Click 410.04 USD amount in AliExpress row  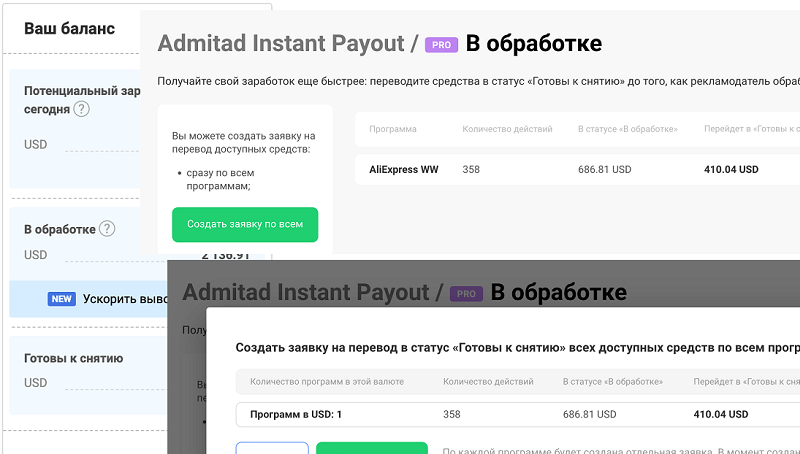[x=731, y=169]
